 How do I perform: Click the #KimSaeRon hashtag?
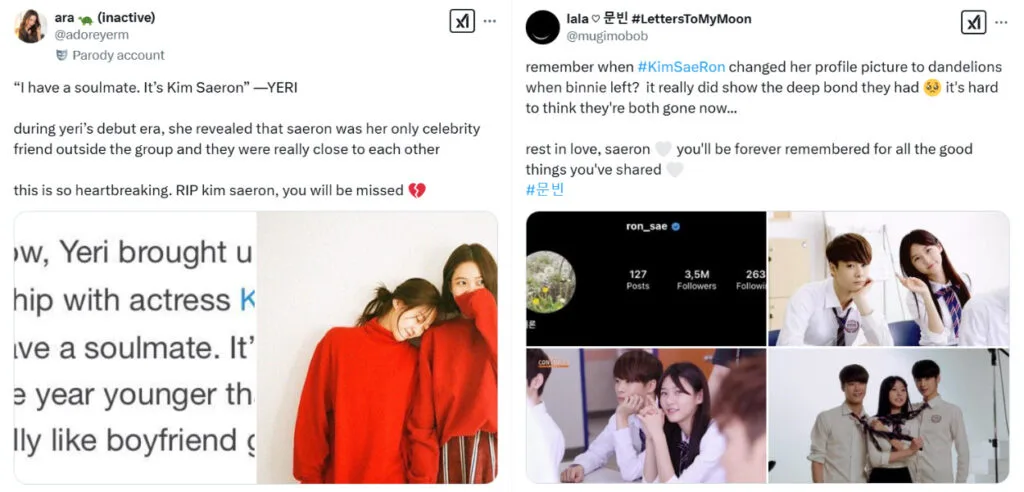(680, 67)
